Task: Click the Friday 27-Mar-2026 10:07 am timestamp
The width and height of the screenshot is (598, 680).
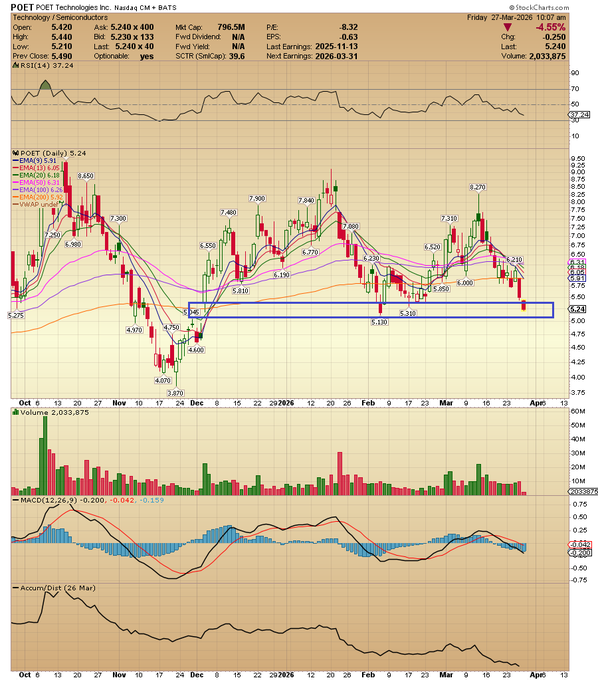Action: (516, 17)
